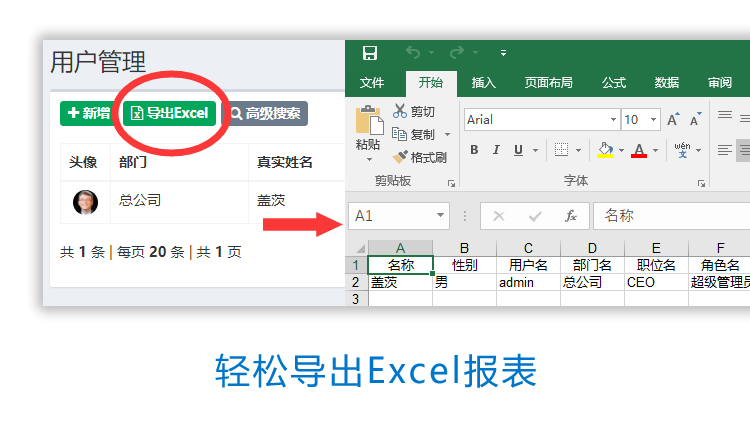Image resolution: width=750 pixels, height=430 pixels.
Task: Click the fx insert function icon
Action: (x=571, y=216)
